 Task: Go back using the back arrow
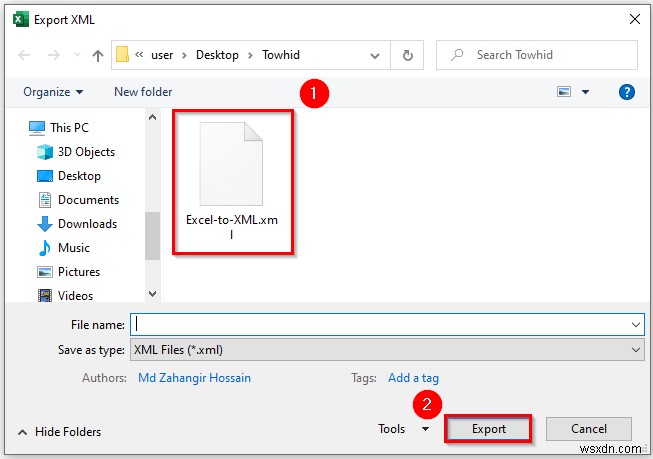(x=24, y=55)
